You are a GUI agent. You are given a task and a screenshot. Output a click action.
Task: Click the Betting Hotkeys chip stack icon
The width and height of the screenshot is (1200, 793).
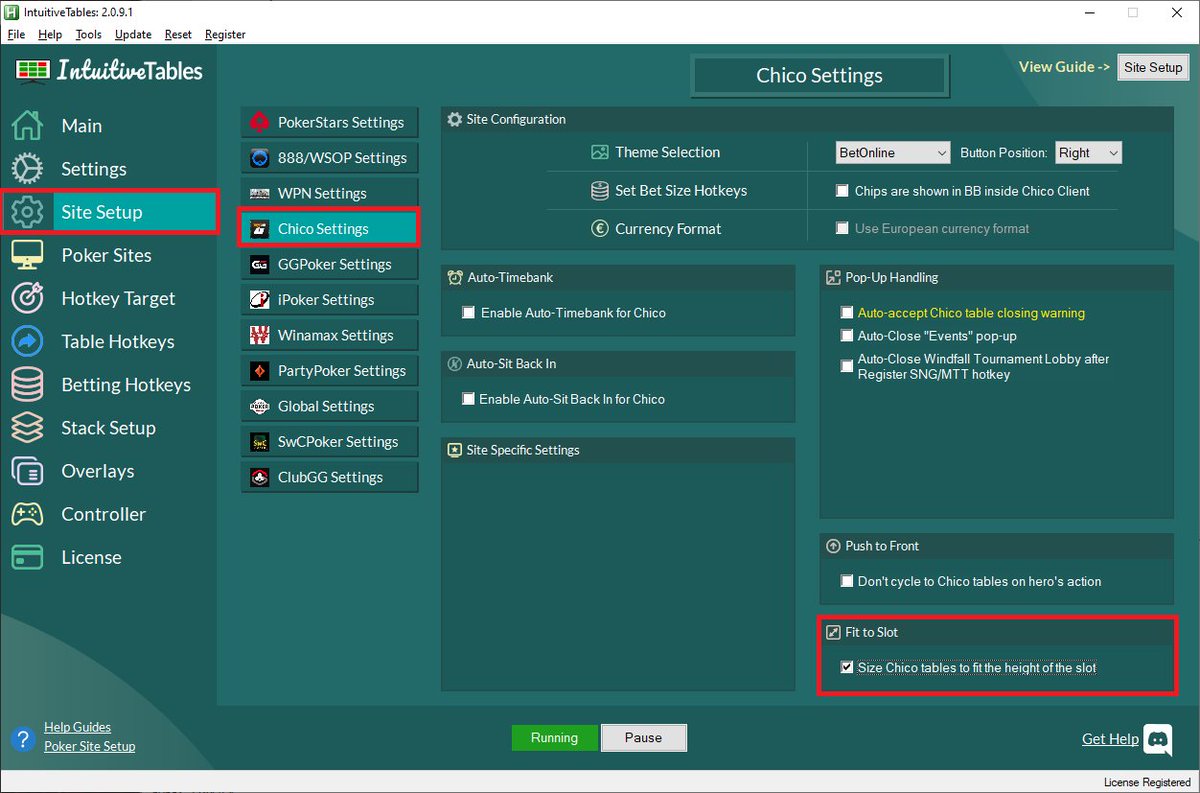(27, 384)
